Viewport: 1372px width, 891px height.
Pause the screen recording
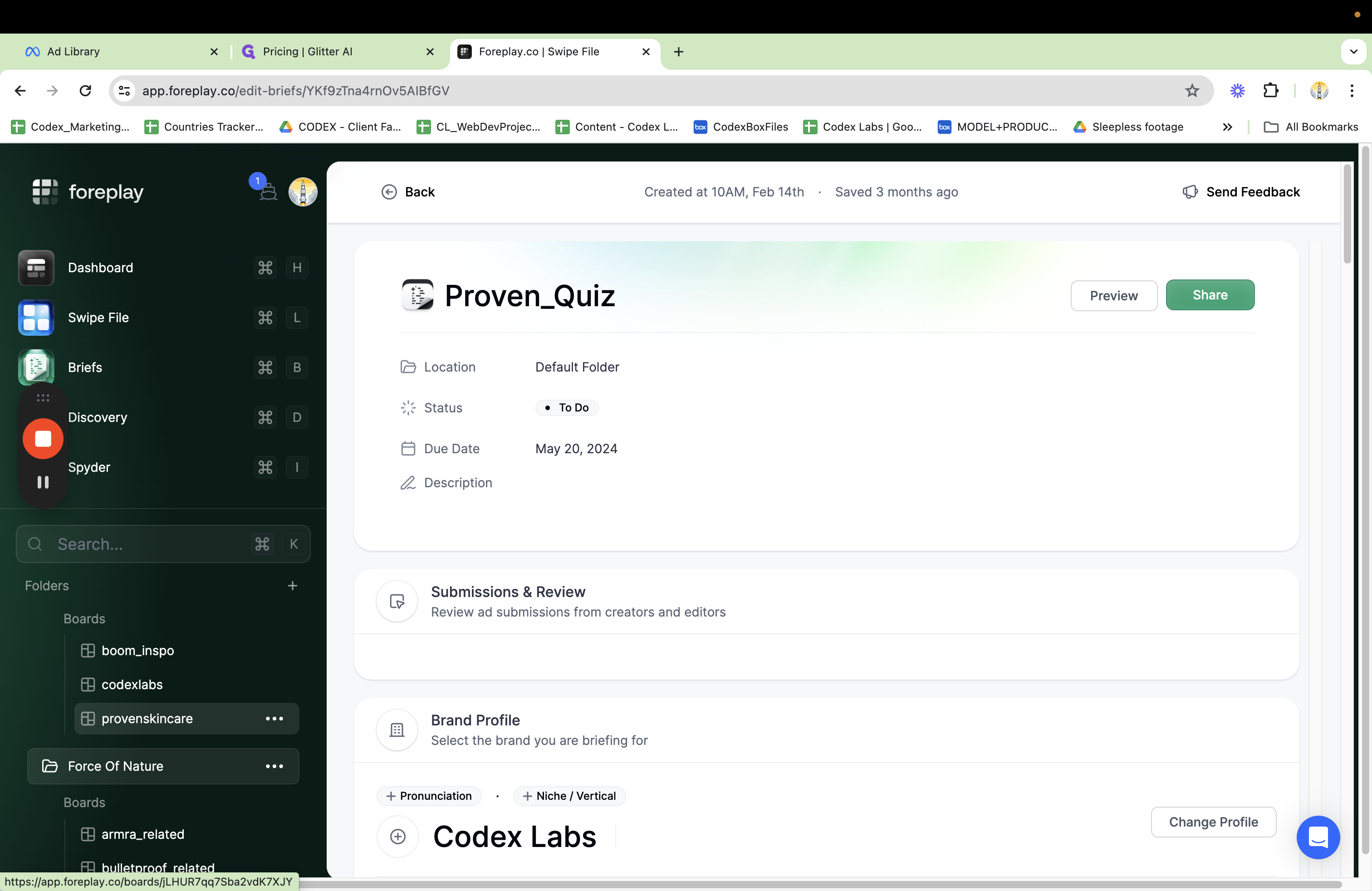tap(43, 482)
